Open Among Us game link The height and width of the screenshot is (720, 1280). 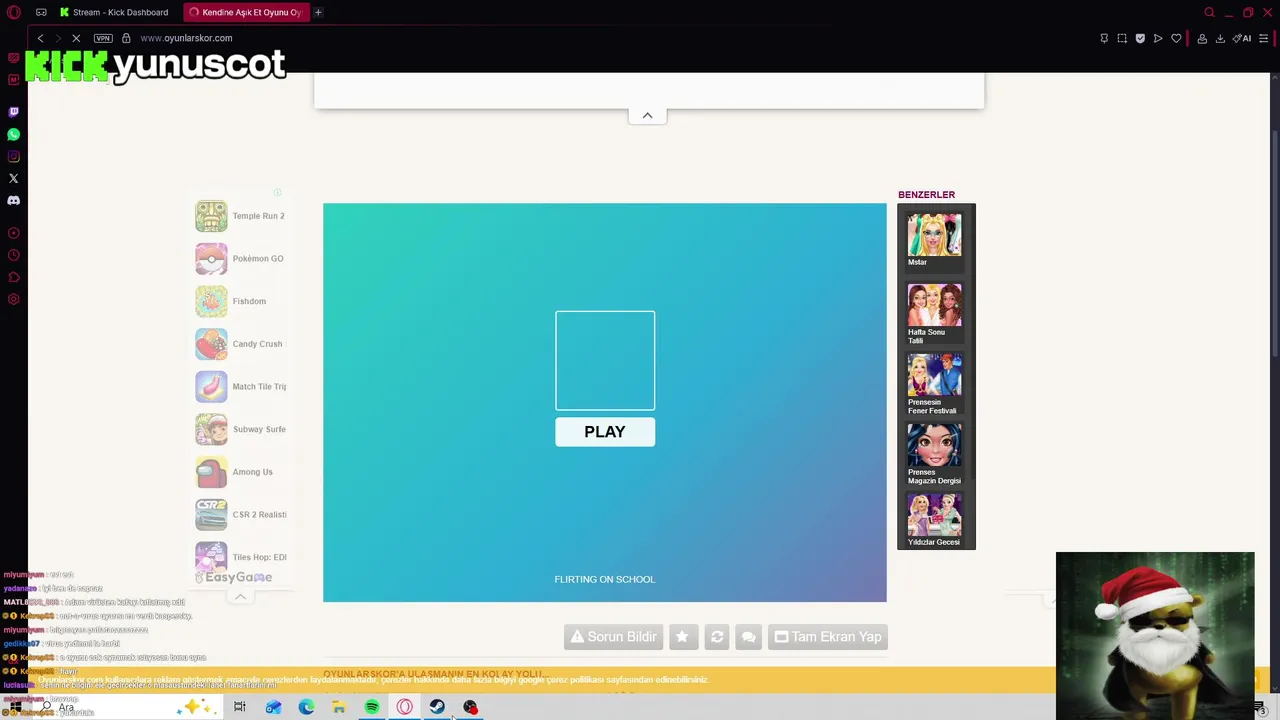click(241, 472)
